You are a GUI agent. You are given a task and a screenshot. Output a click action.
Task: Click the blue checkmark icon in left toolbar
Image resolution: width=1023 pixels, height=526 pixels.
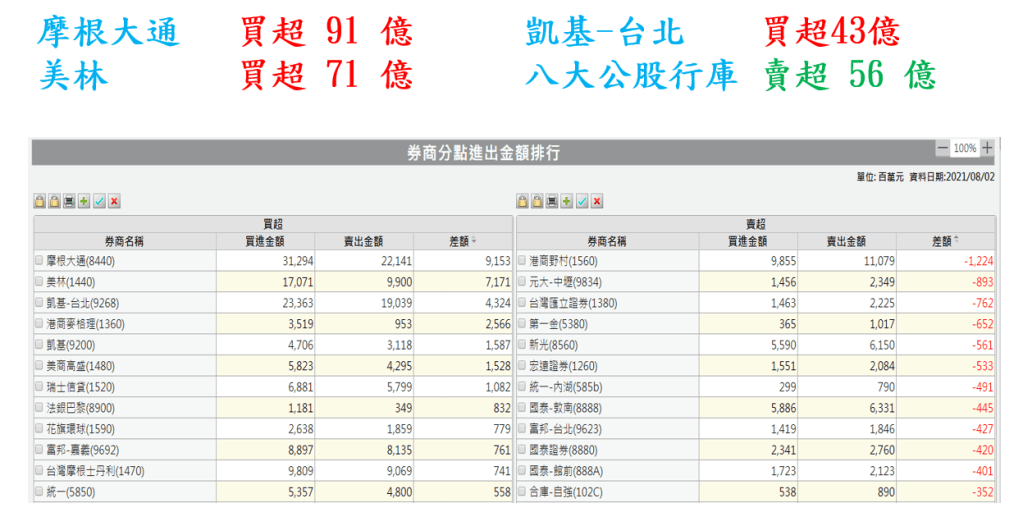tap(99, 202)
